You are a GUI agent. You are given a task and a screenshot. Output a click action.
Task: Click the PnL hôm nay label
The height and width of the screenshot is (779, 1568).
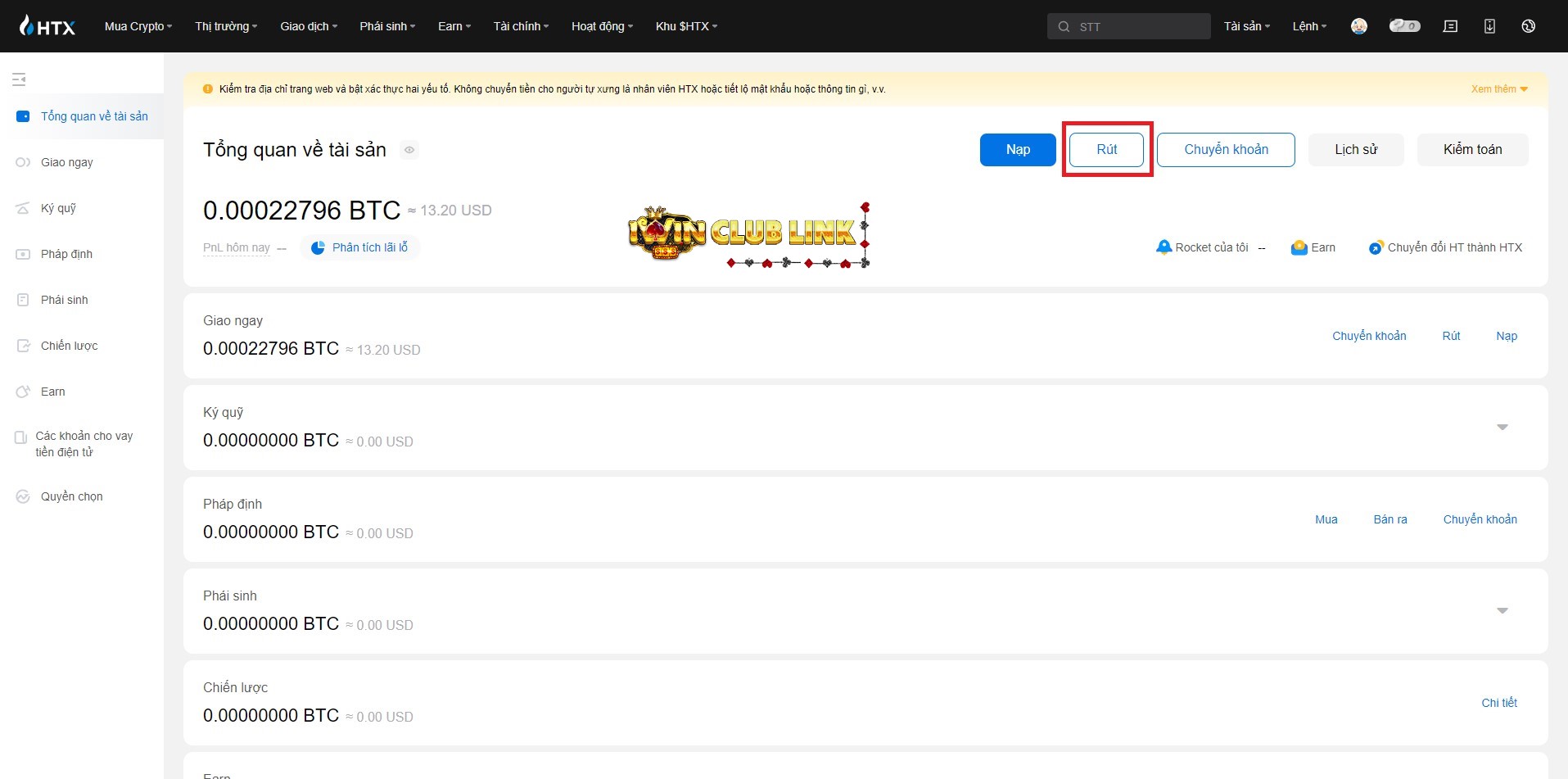pyautogui.click(x=237, y=247)
